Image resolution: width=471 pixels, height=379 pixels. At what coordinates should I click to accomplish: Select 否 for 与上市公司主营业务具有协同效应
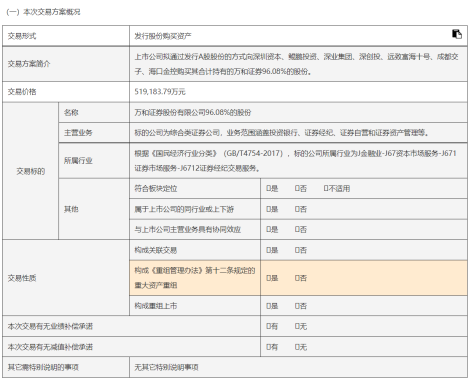(x=297, y=230)
